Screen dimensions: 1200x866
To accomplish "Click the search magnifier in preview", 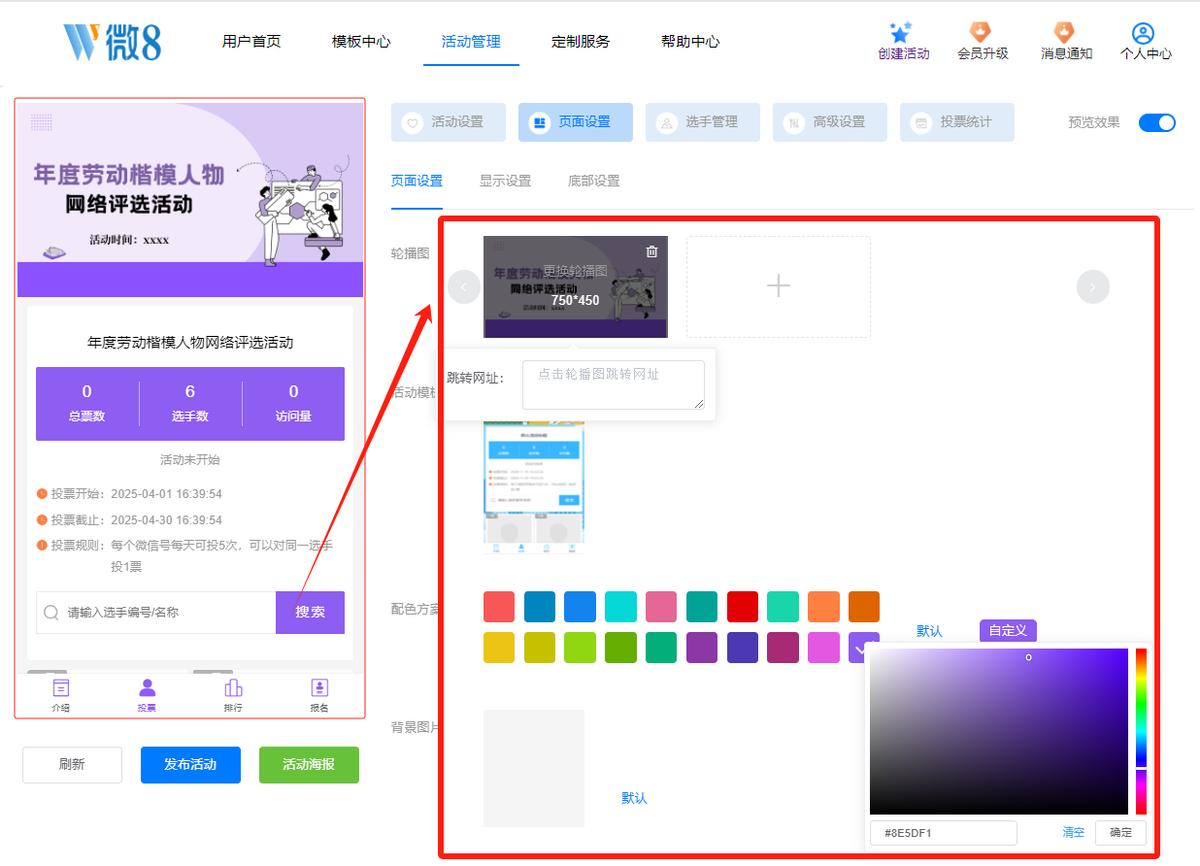I will coord(51,612).
